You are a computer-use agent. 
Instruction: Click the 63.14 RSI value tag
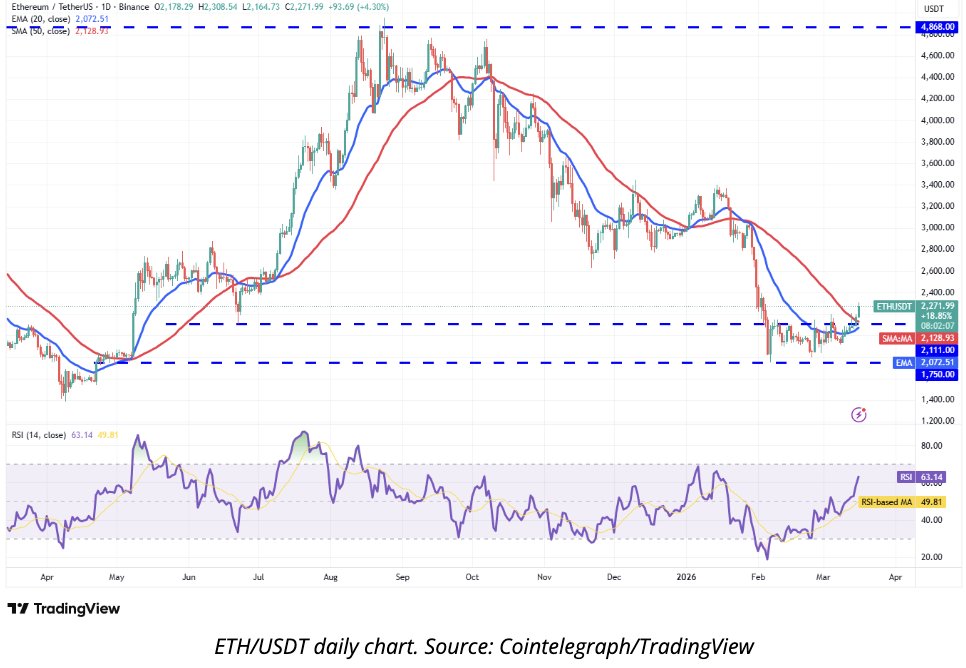[931, 477]
